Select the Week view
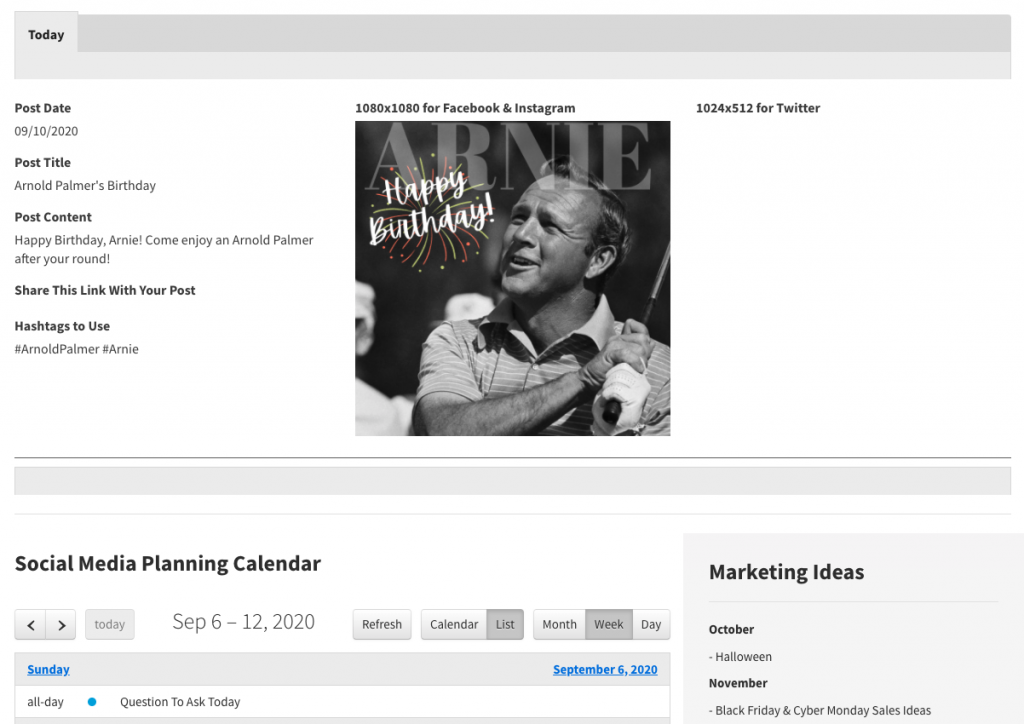The image size is (1024, 724). 608,624
